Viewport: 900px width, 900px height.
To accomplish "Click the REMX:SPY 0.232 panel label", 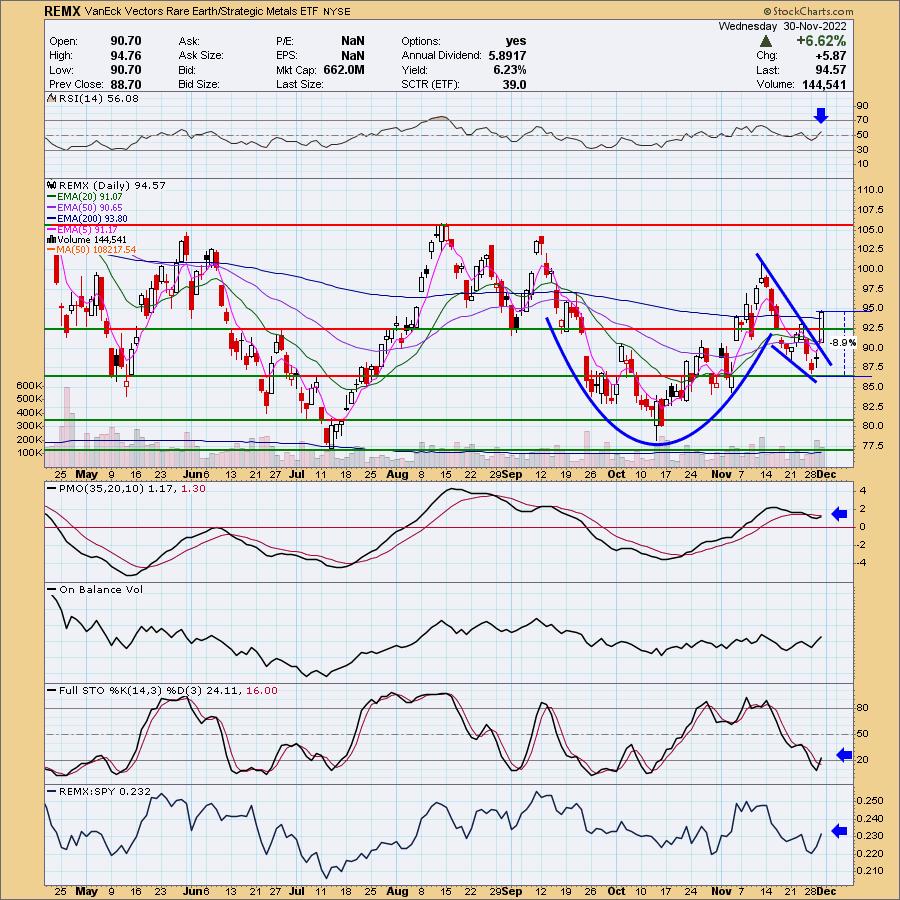I will point(105,792).
